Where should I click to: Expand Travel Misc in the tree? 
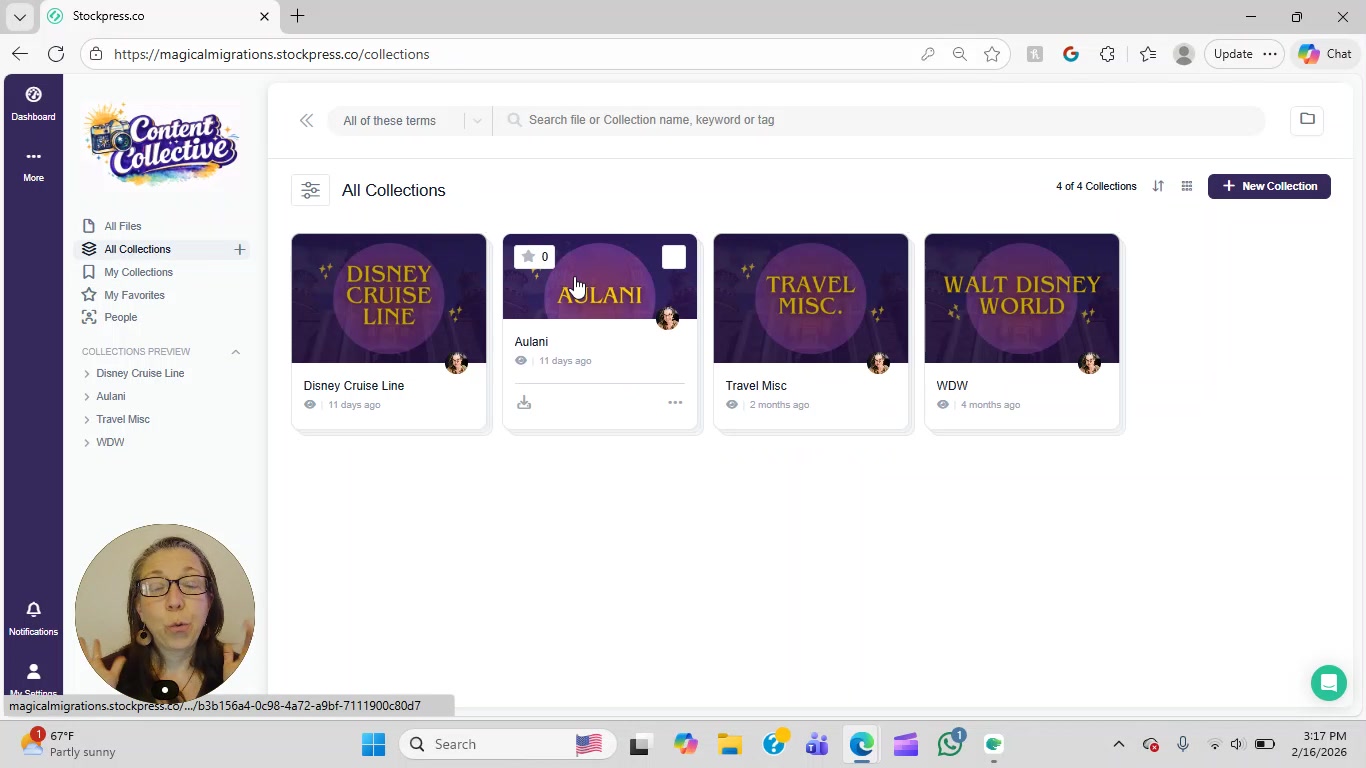coord(87,420)
